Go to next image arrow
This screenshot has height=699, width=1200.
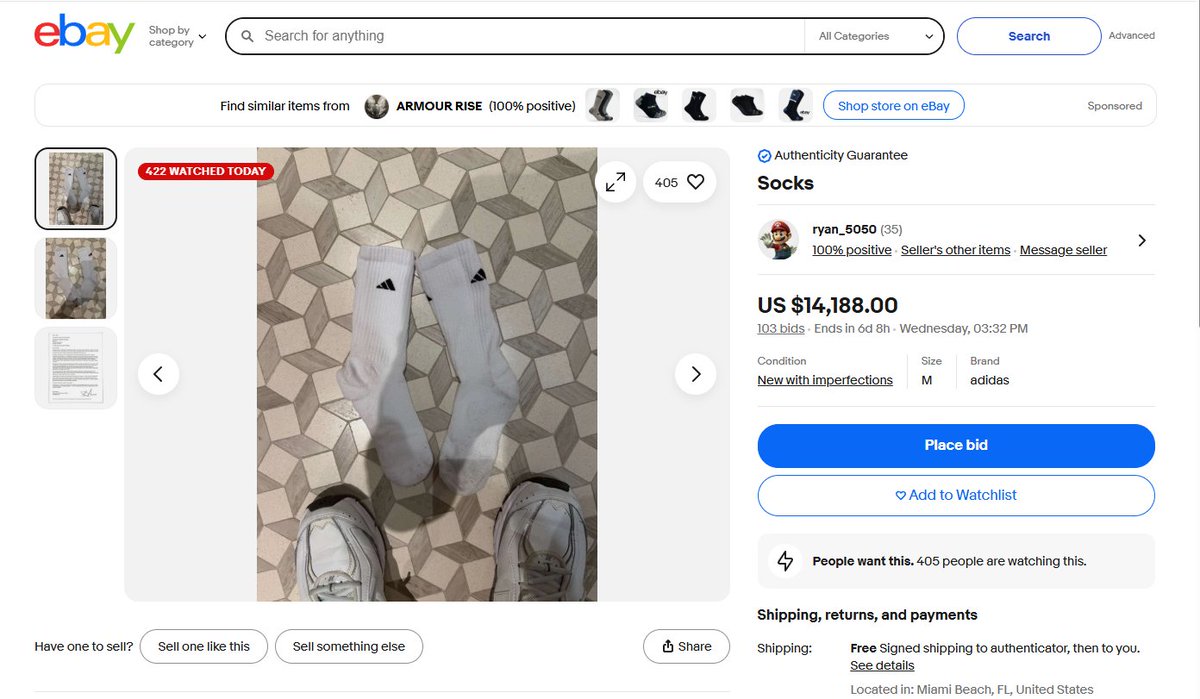click(x=696, y=374)
